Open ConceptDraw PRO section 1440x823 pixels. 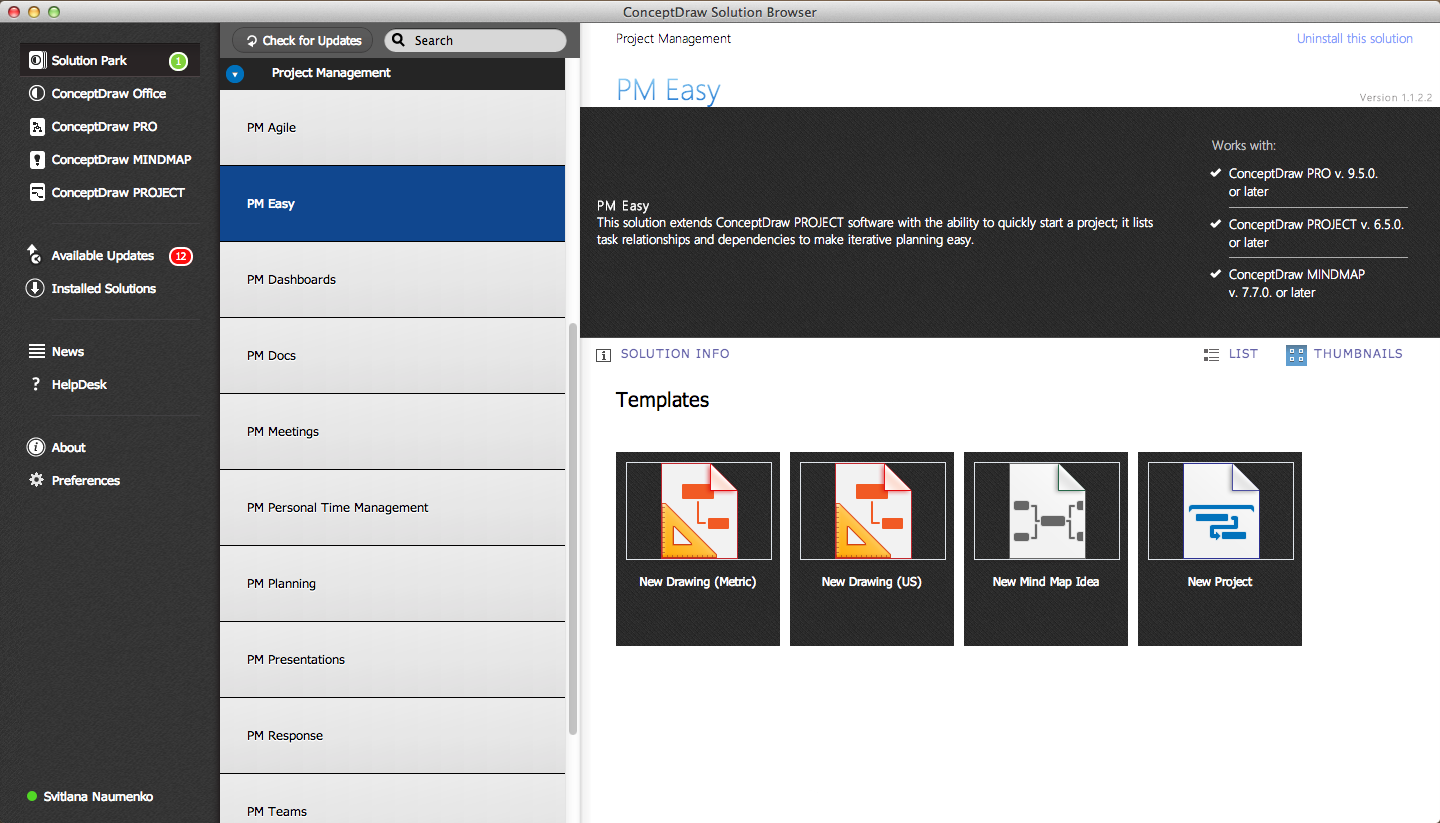pyautogui.click(x=104, y=127)
